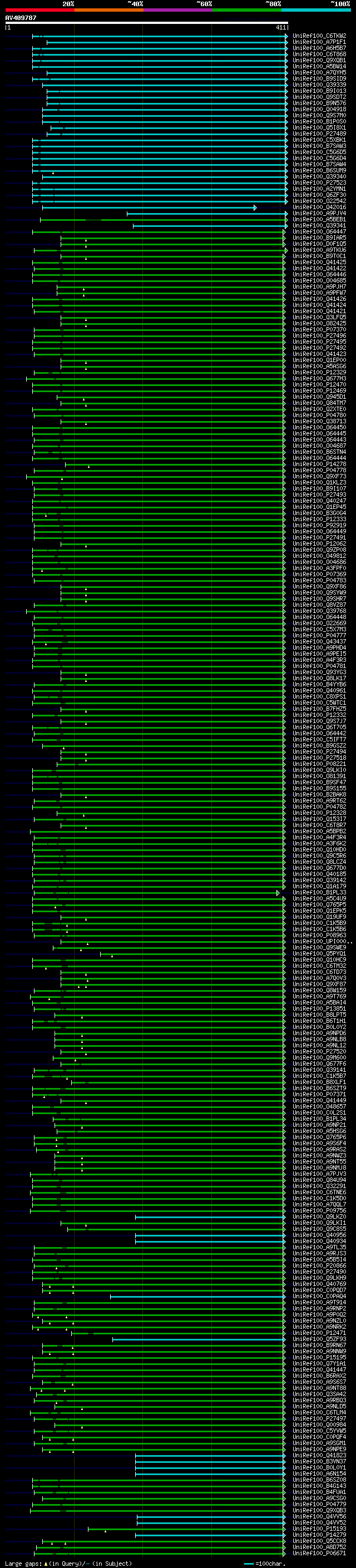Click green alignment bar in UniRef100_A5BEB1 row

point(163,220)
